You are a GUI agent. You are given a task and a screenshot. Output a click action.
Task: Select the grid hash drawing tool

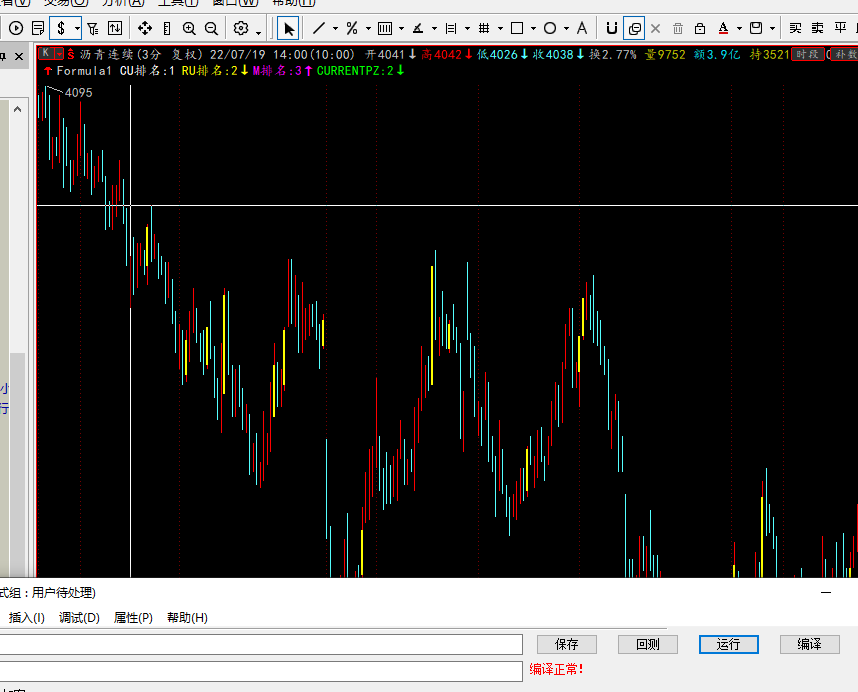484,28
